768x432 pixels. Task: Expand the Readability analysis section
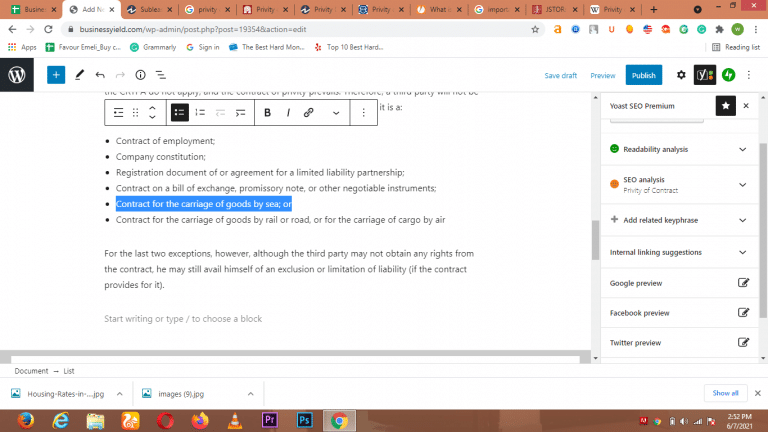742,149
